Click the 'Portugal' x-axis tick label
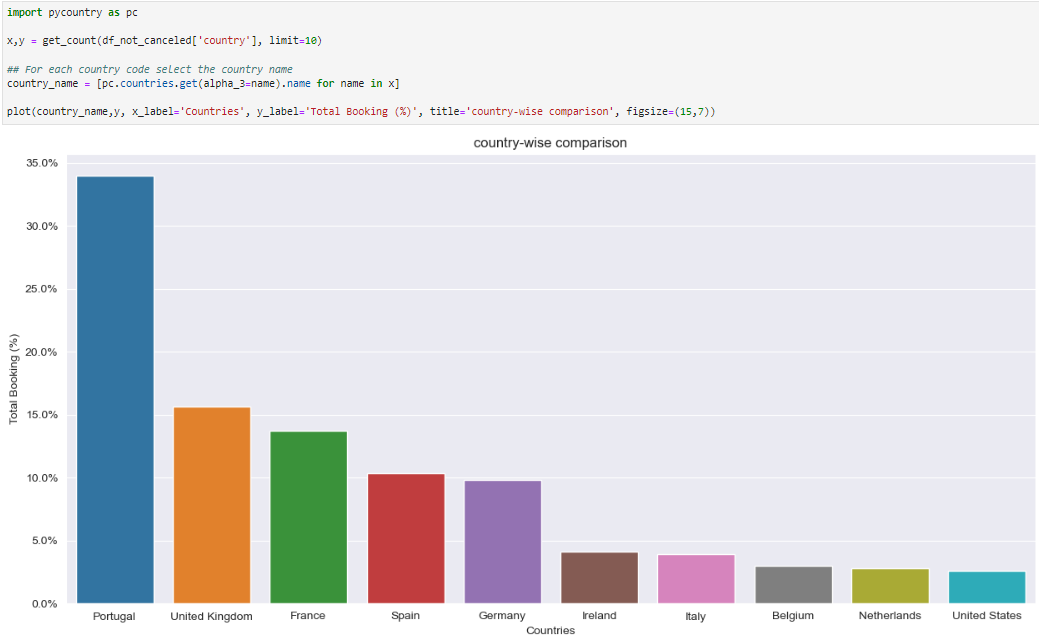 point(114,616)
